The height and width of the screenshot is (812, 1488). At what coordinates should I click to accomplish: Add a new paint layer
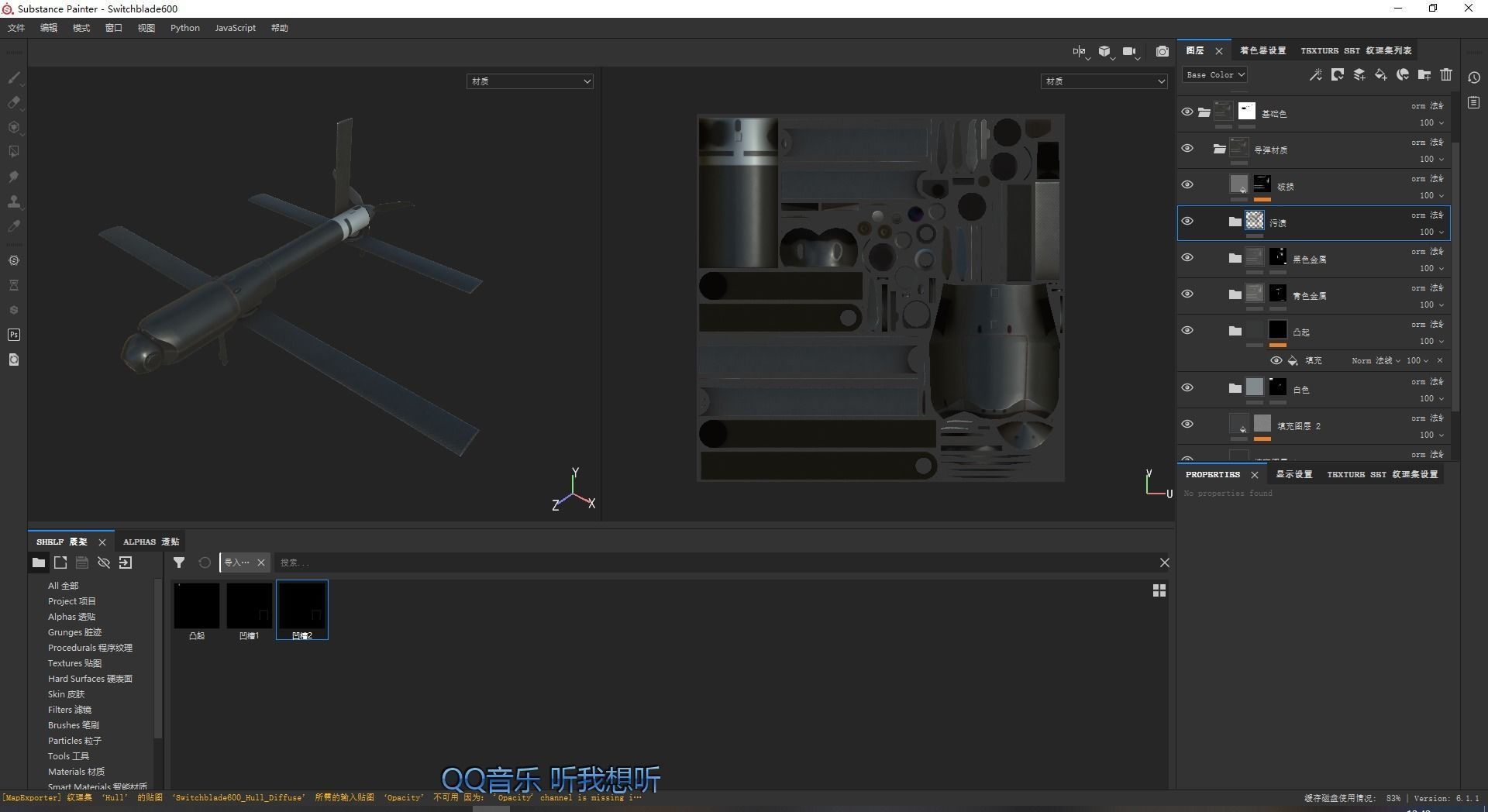[1359, 74]
